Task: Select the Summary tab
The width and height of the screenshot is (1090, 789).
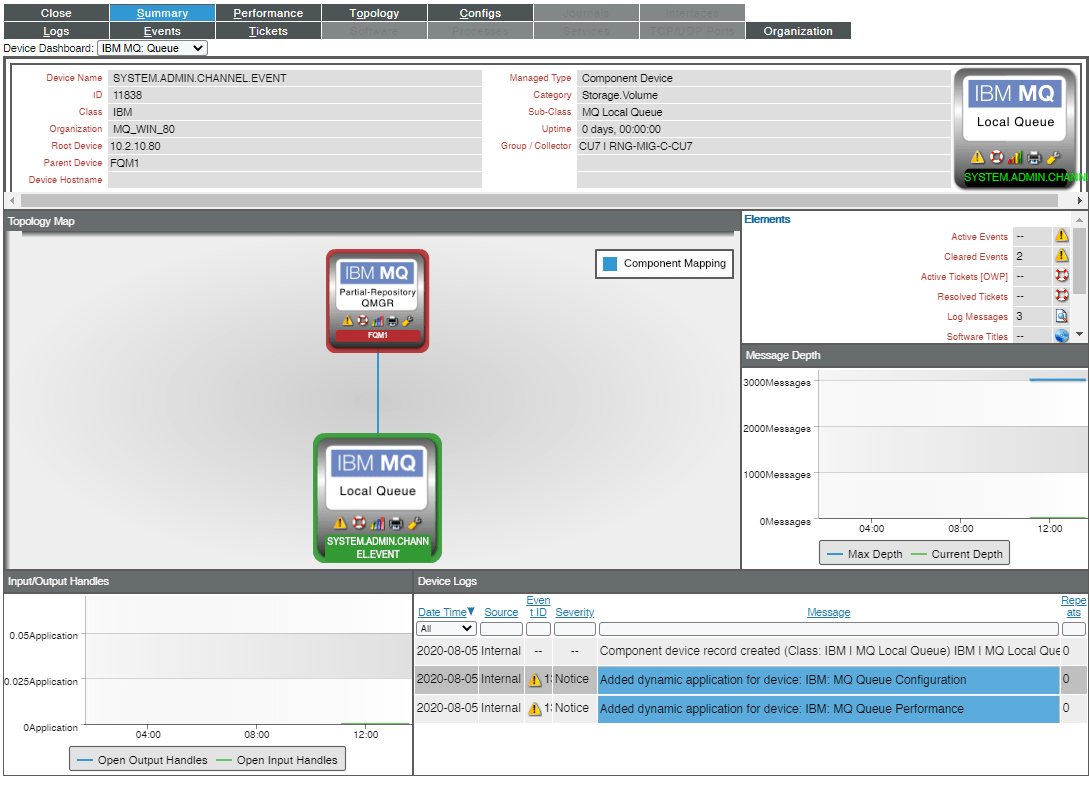Action: [x=162, y=13]
